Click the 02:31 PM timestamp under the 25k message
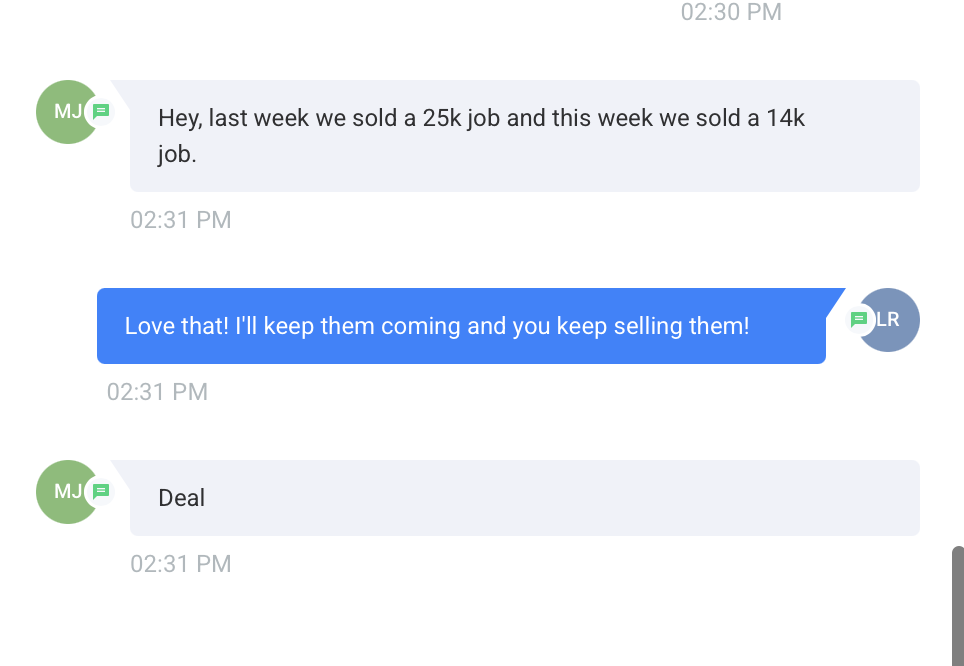Image resolution: width=964 pixels, height=666 pixels. tap(181, 220)
